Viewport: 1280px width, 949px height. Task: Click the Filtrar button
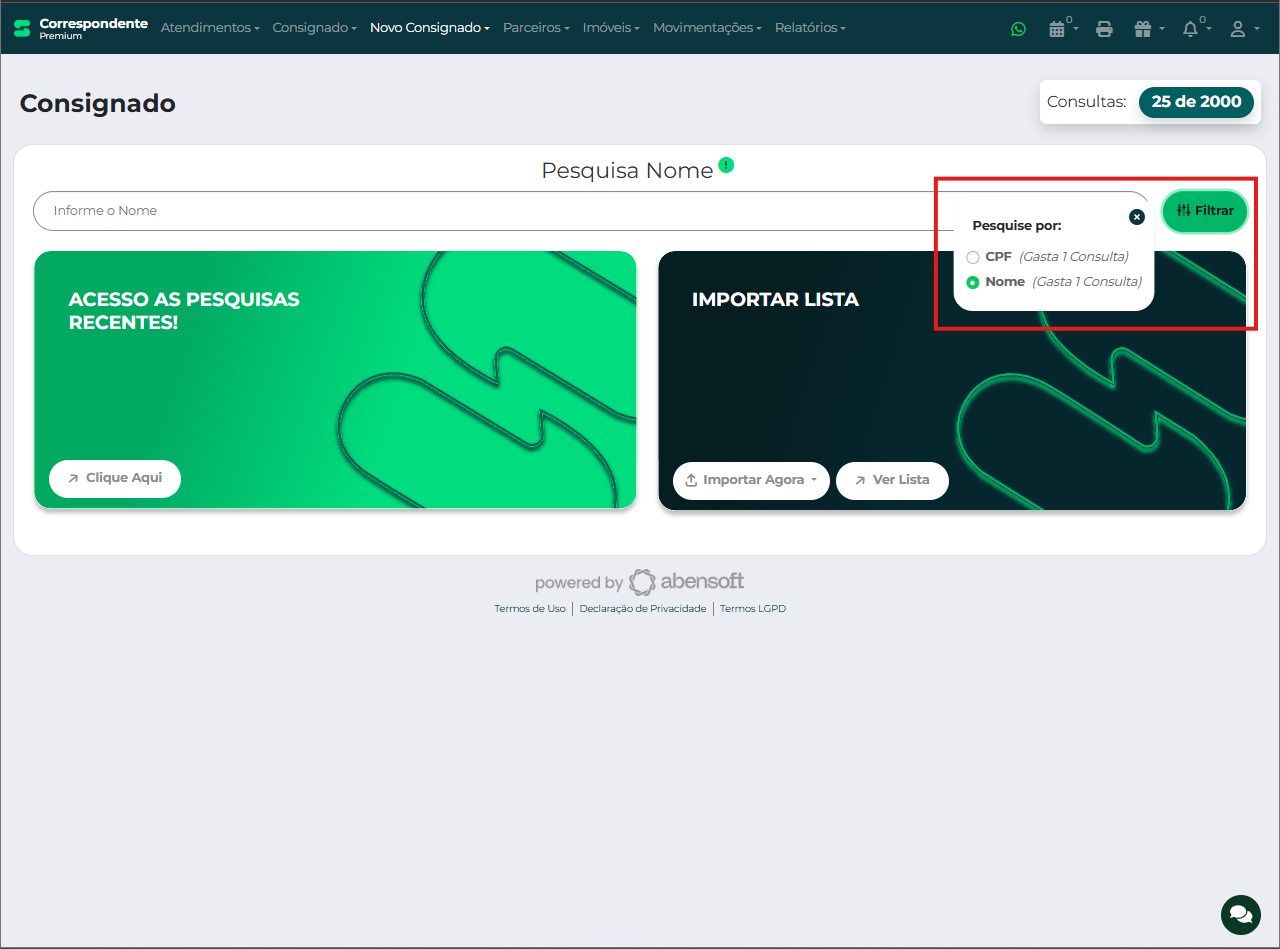click(x=1204, y=211)
